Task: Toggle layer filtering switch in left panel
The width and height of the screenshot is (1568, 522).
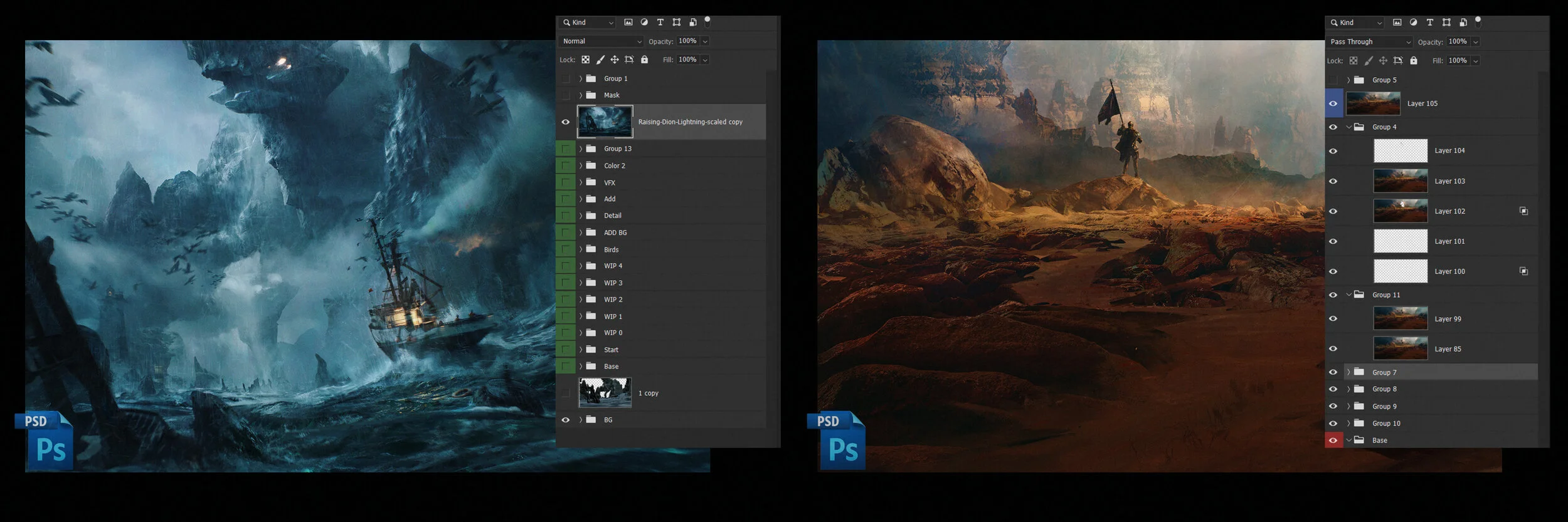Action: point(707,21)
